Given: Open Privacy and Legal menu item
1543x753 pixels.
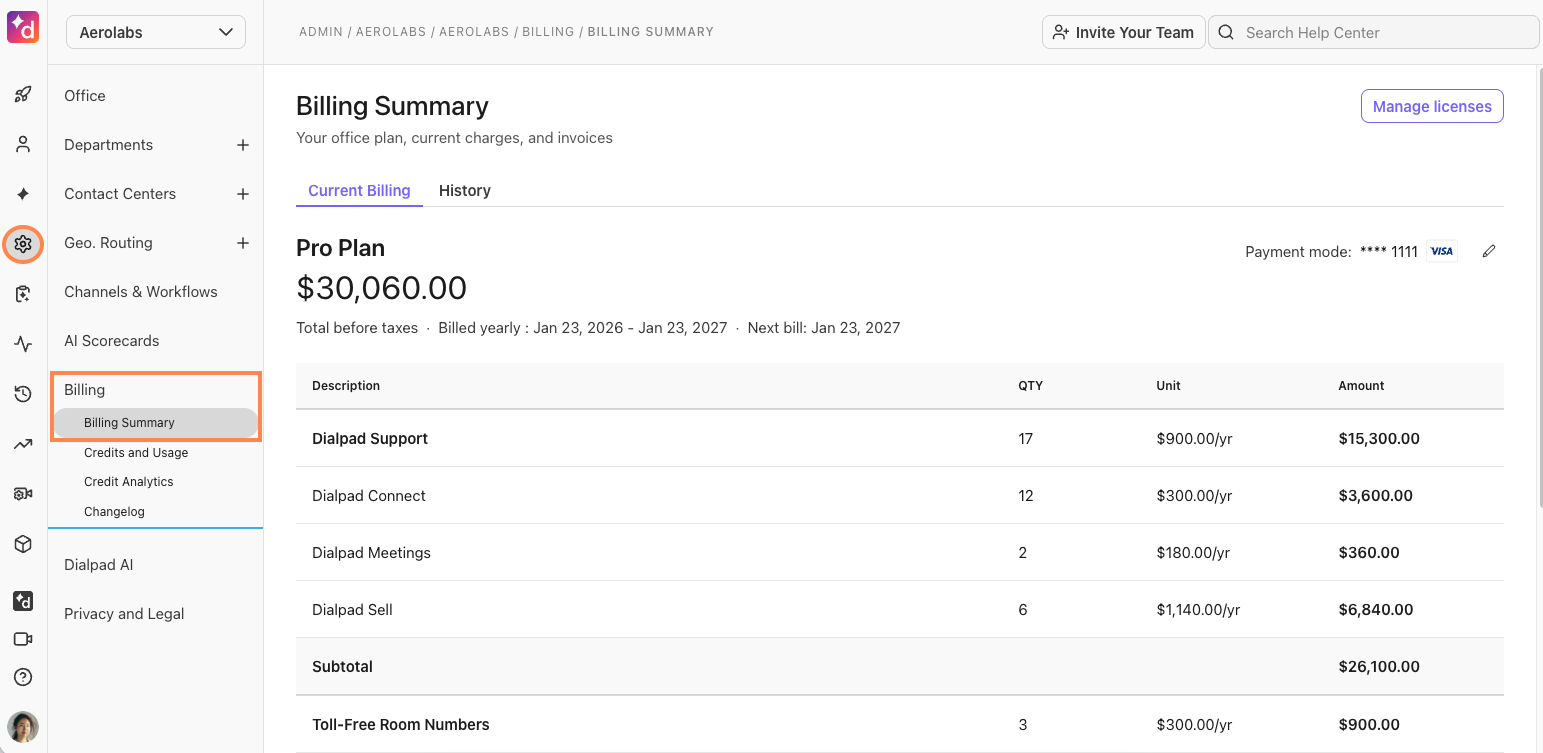Looking at the screenshot, I should (124, 614).
